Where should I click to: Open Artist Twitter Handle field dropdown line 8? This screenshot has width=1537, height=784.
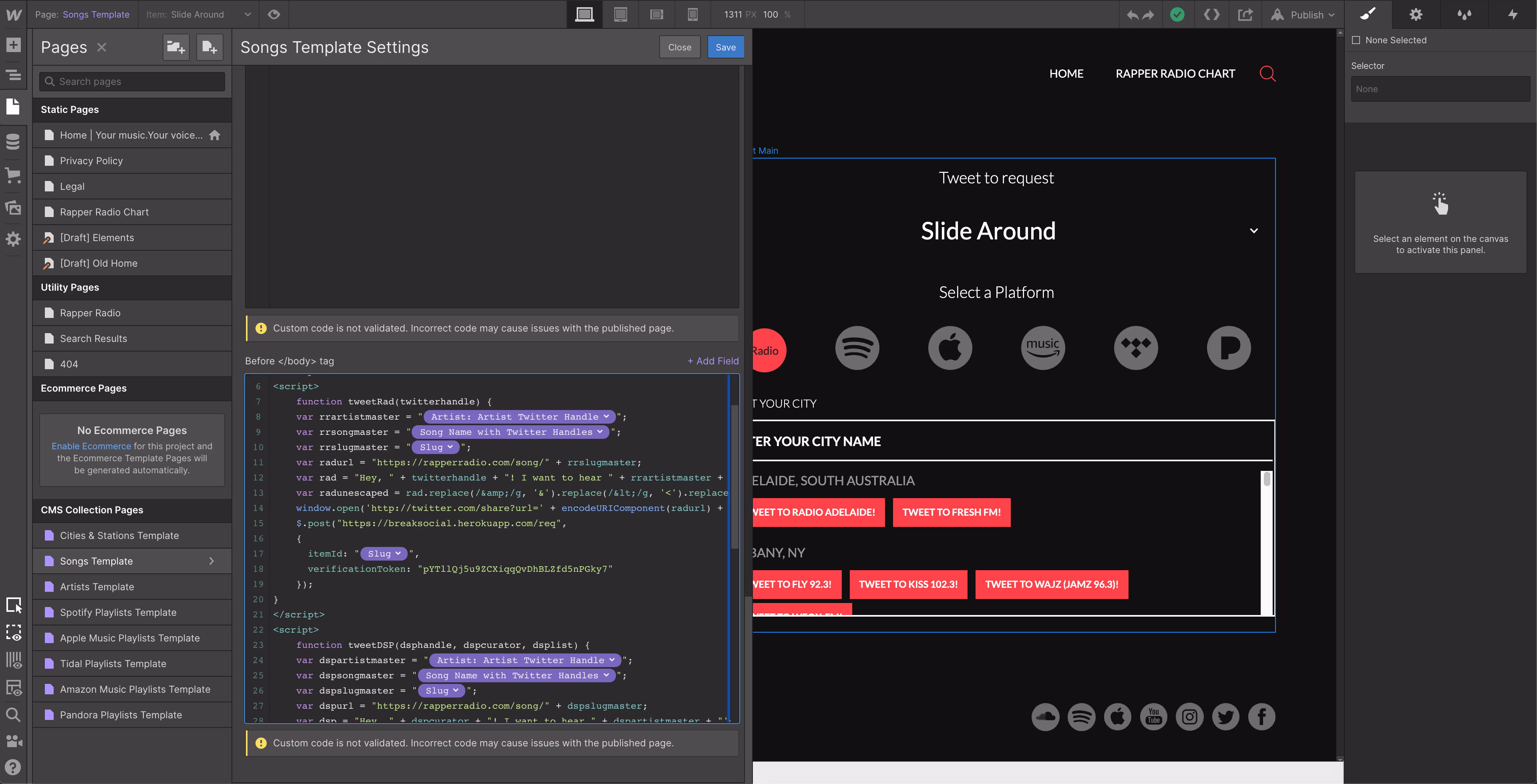(x=520, y=416)
